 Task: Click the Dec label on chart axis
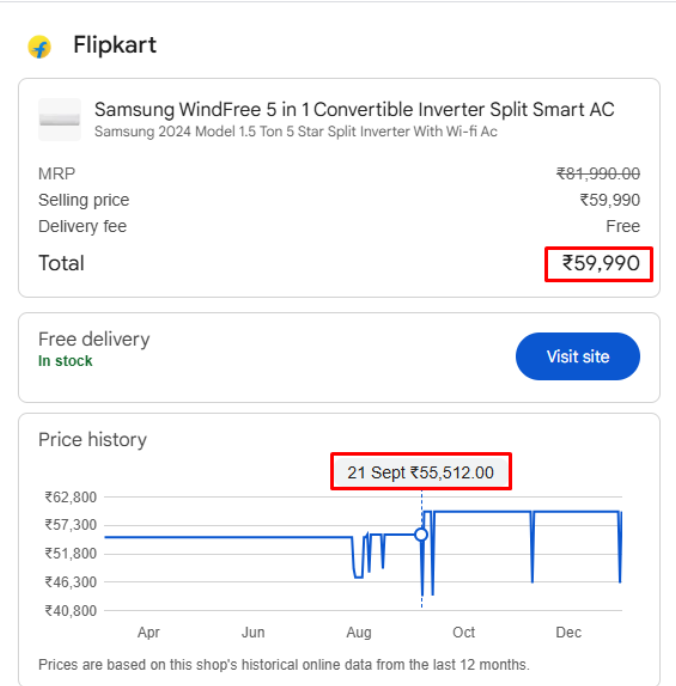(568, 633)
